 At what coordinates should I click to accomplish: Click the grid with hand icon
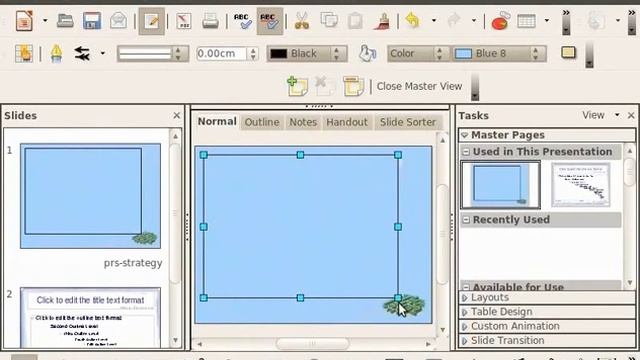click(x=24, y=53)
